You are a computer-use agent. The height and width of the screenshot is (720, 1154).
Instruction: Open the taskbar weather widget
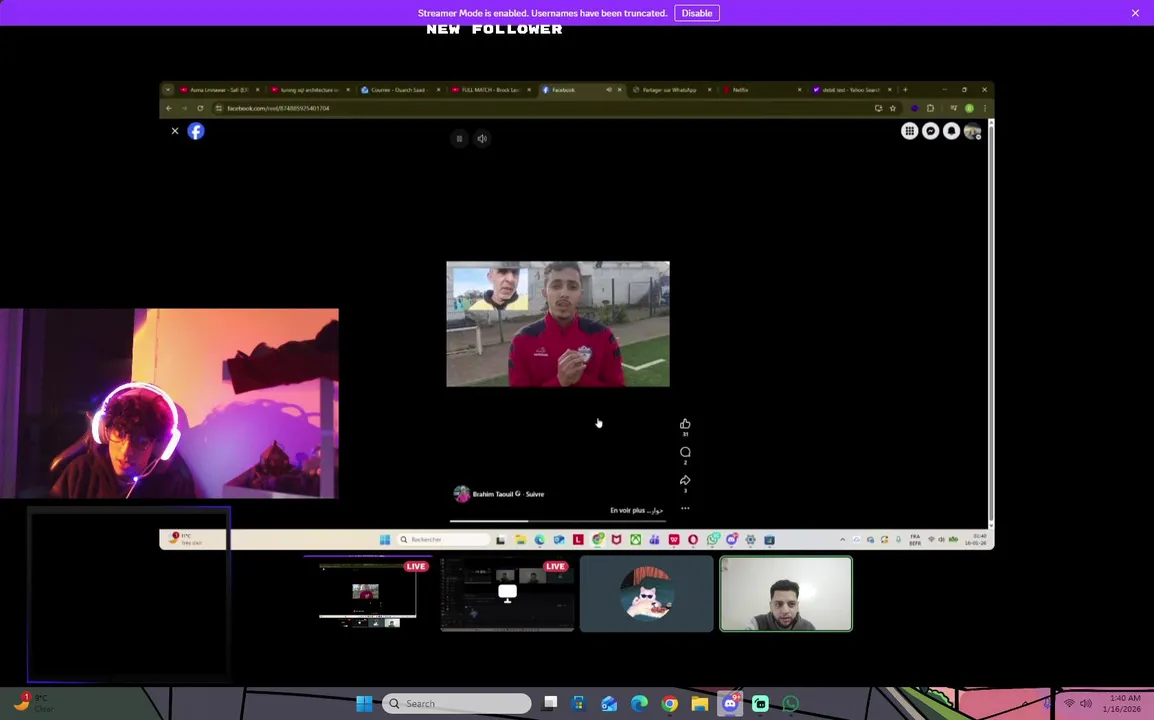(x=34, y=702)
